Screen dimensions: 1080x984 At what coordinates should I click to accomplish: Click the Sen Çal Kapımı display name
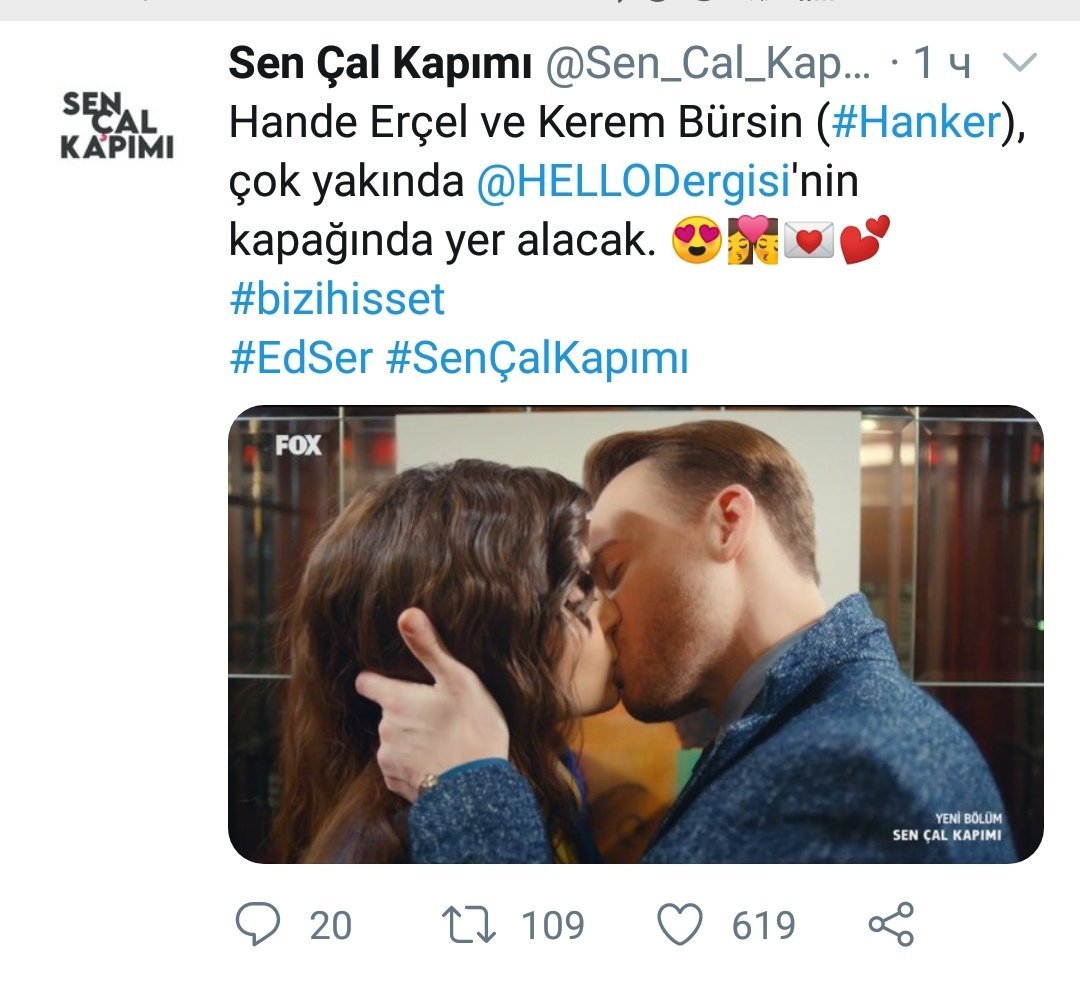tap(380, 64)
